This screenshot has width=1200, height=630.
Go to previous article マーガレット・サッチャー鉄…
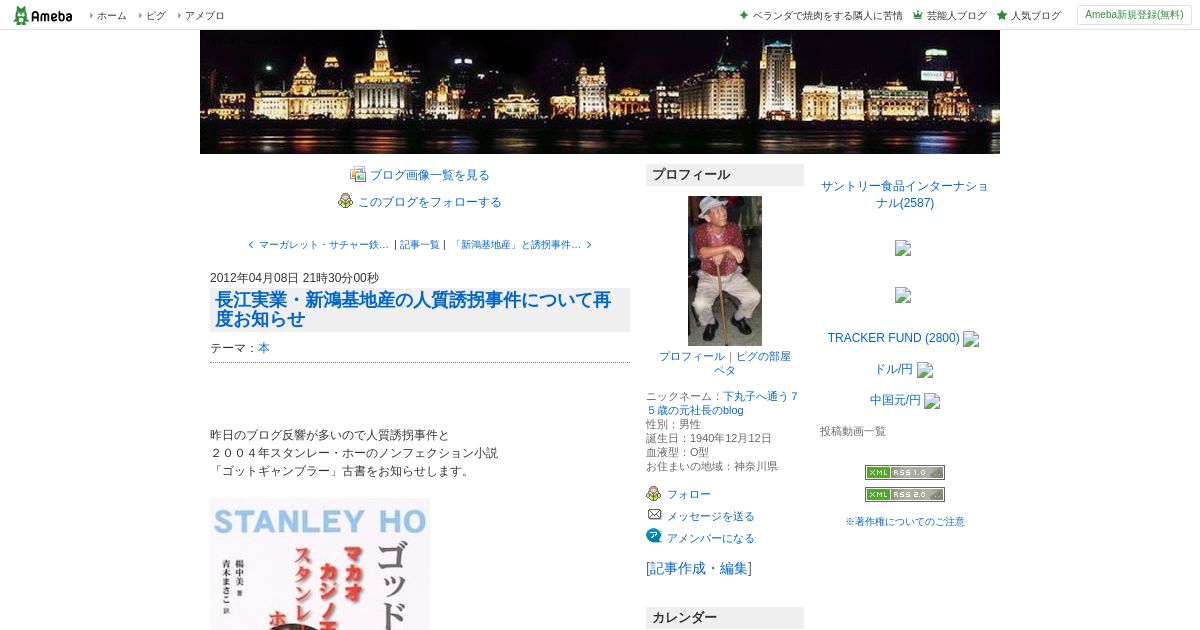pos(324,244)
